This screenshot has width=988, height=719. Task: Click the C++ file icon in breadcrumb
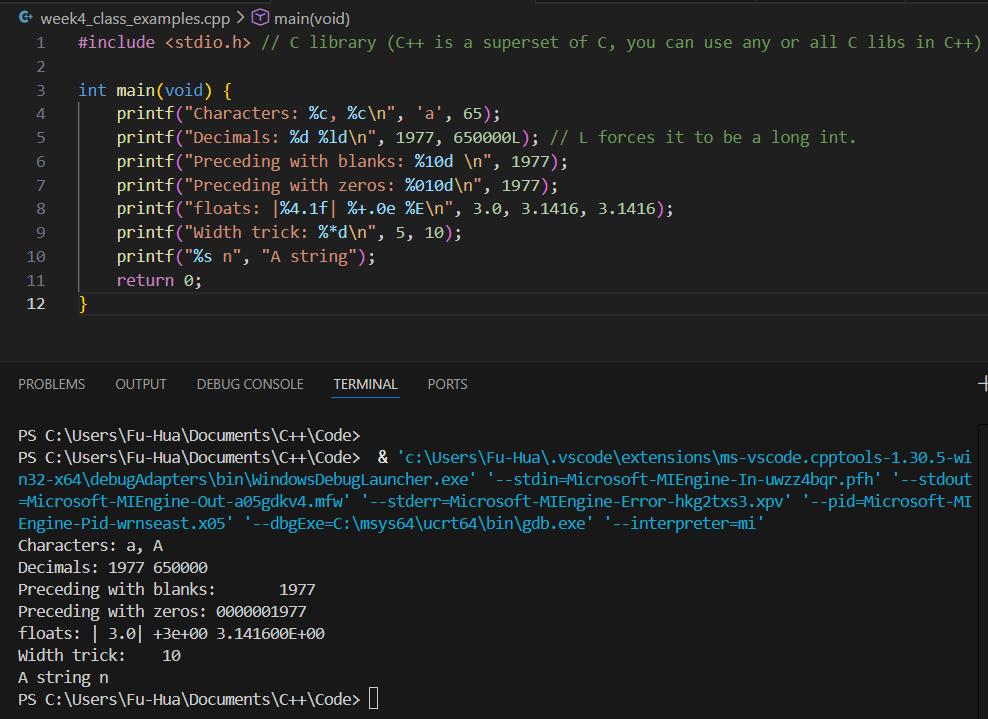pos(26,18)
